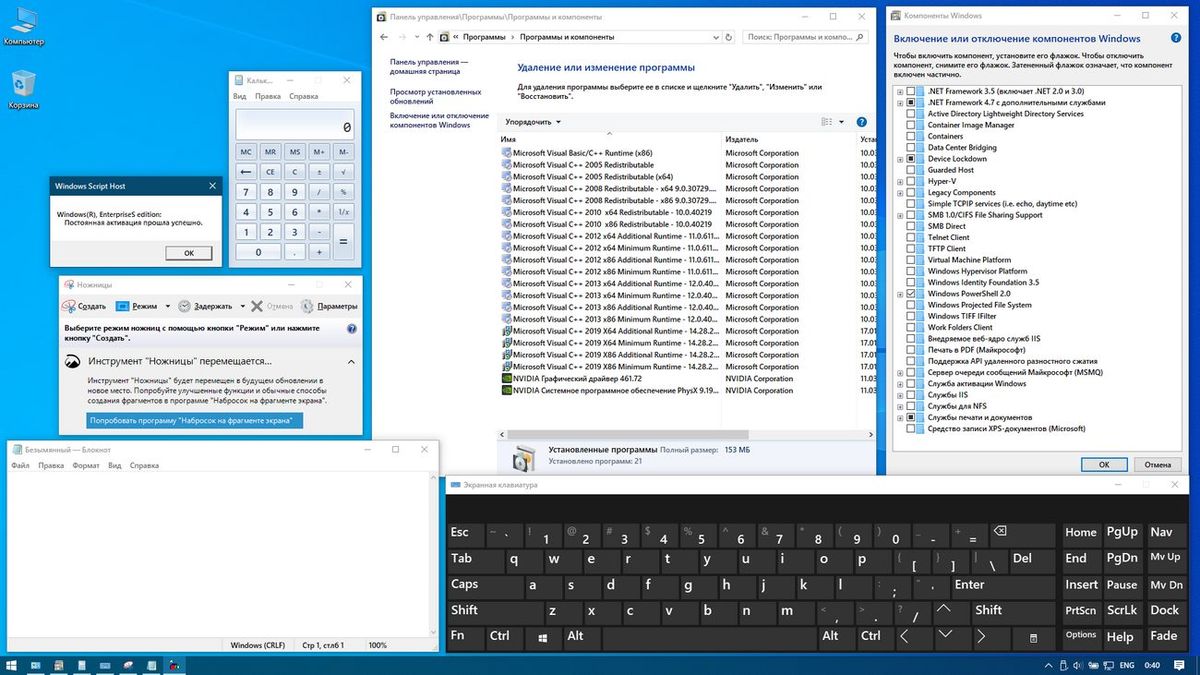Screen dimensions: 1200x675
Task: Click the square root key in Calculator
Action: (x=343, y=171)
